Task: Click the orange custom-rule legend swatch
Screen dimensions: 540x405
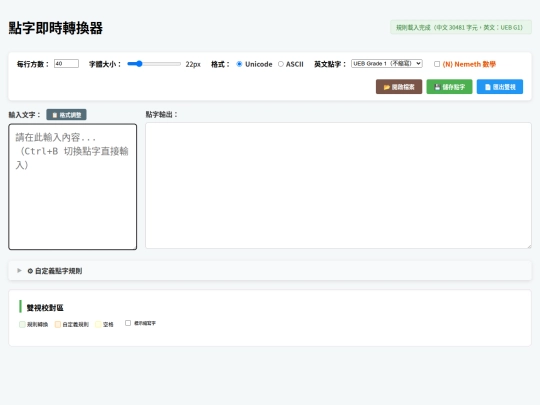Action: pos(58,324)
